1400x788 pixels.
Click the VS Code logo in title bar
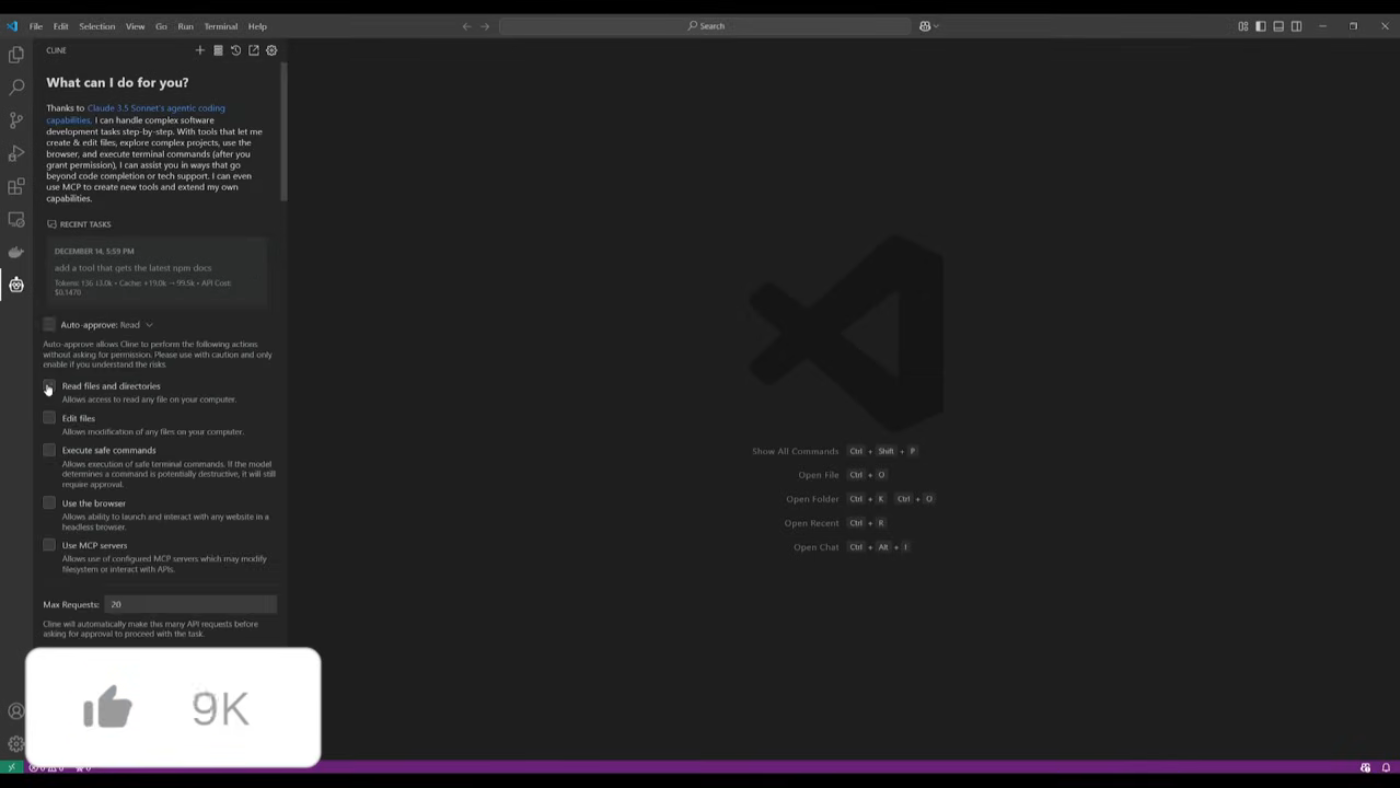click(x=12, y=26)
